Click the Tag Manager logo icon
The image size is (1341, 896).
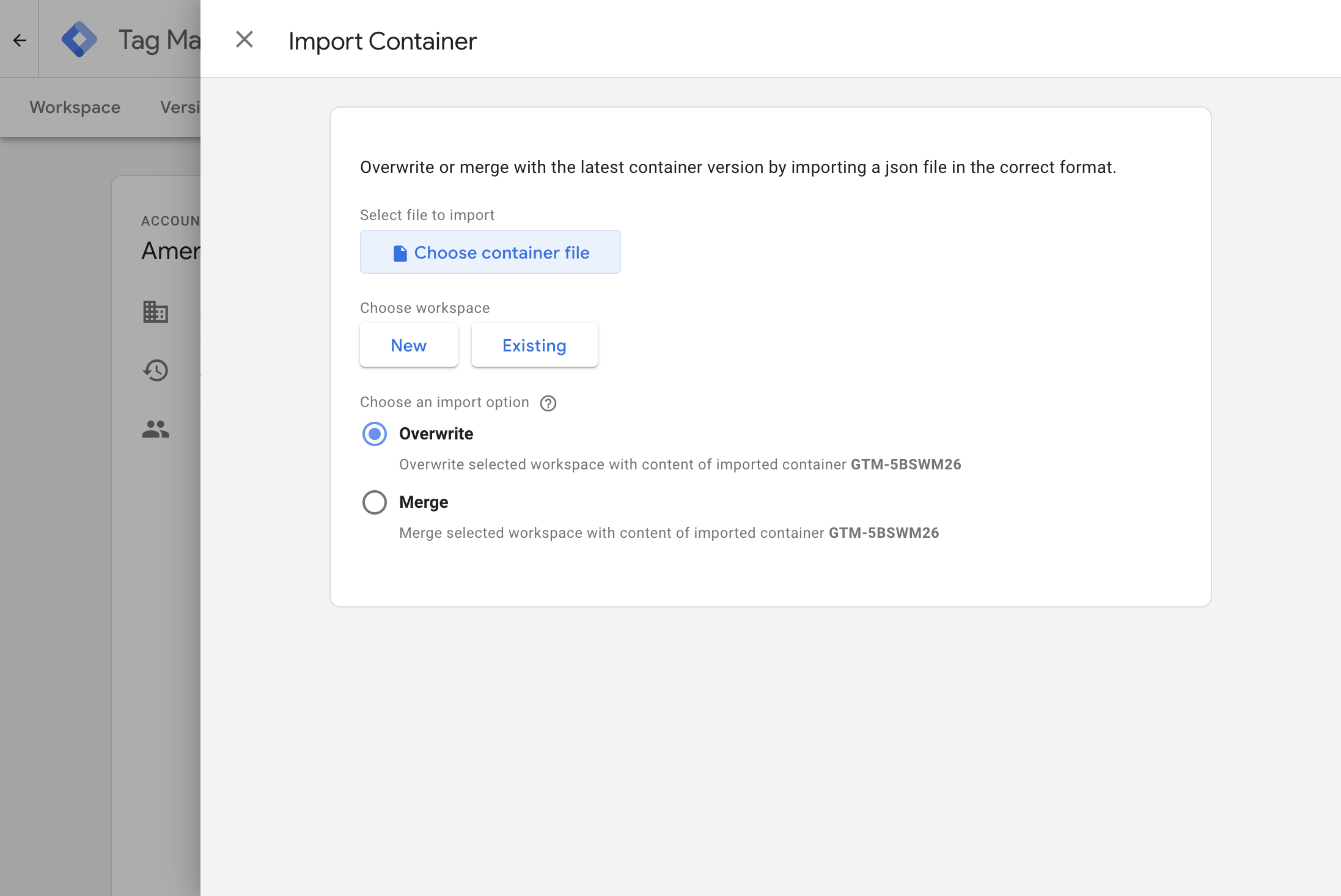79,40
